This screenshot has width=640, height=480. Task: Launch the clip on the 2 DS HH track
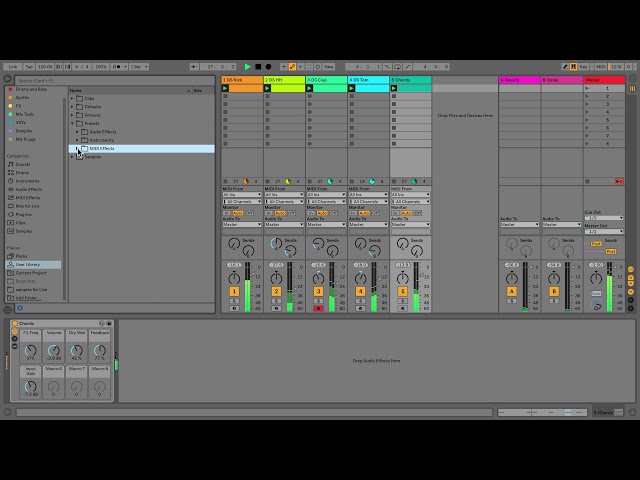pyautogui.click(x=267, y=88)
